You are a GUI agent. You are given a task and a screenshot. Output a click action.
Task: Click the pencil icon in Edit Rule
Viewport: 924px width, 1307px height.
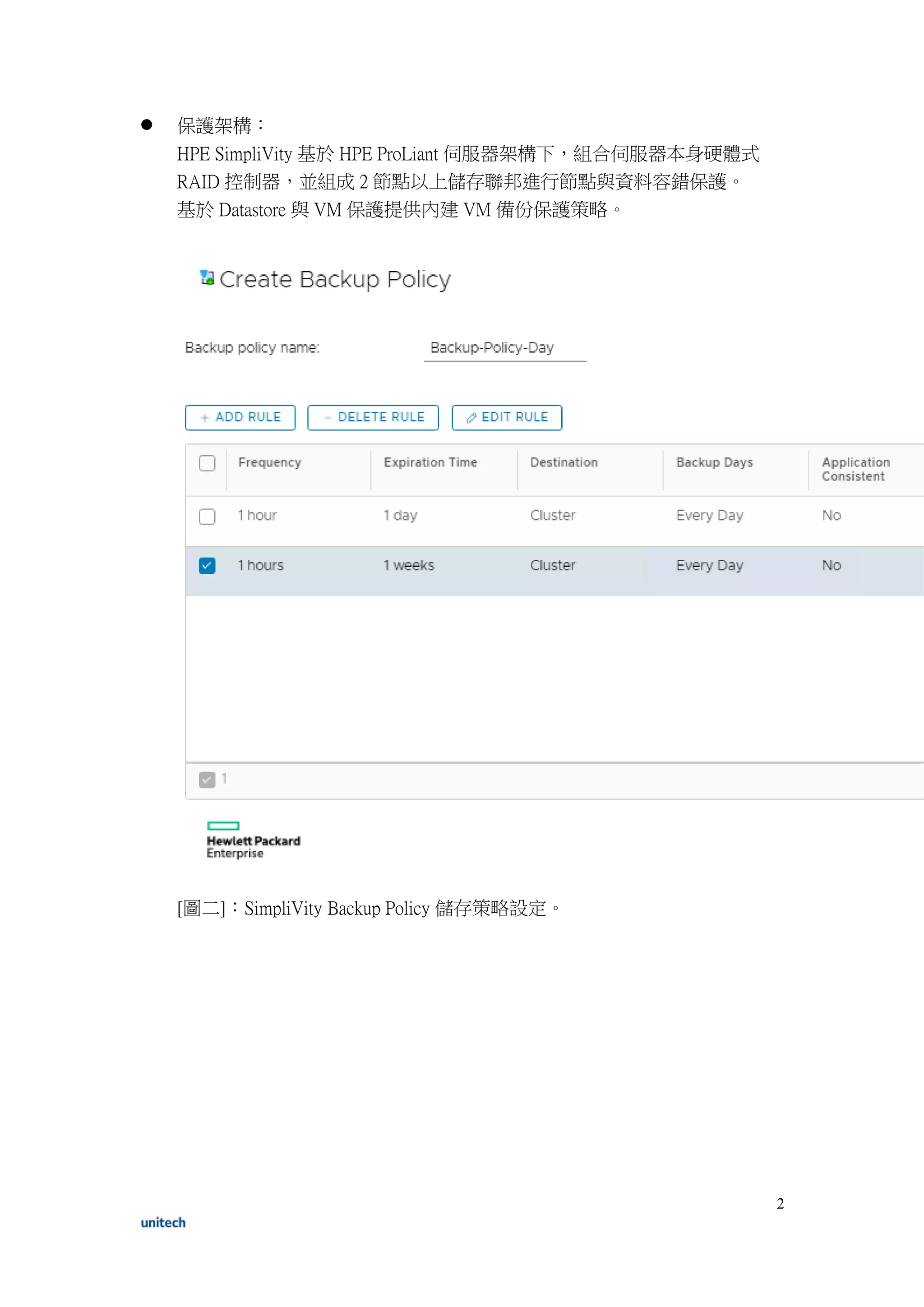point(471,418)
